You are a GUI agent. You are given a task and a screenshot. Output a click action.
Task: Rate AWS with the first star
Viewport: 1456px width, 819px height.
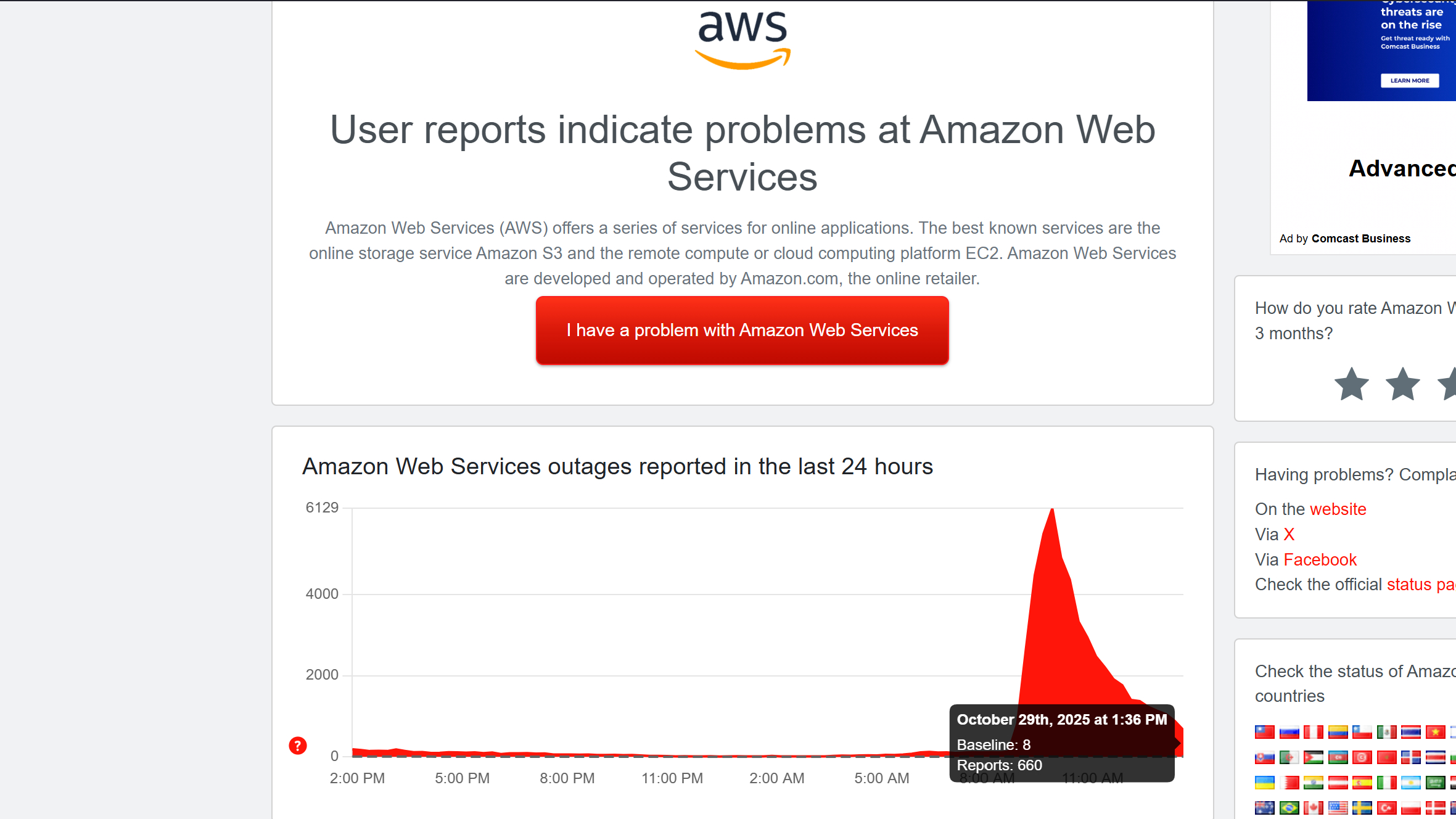pyautogui.click(x=1352, y=384)
